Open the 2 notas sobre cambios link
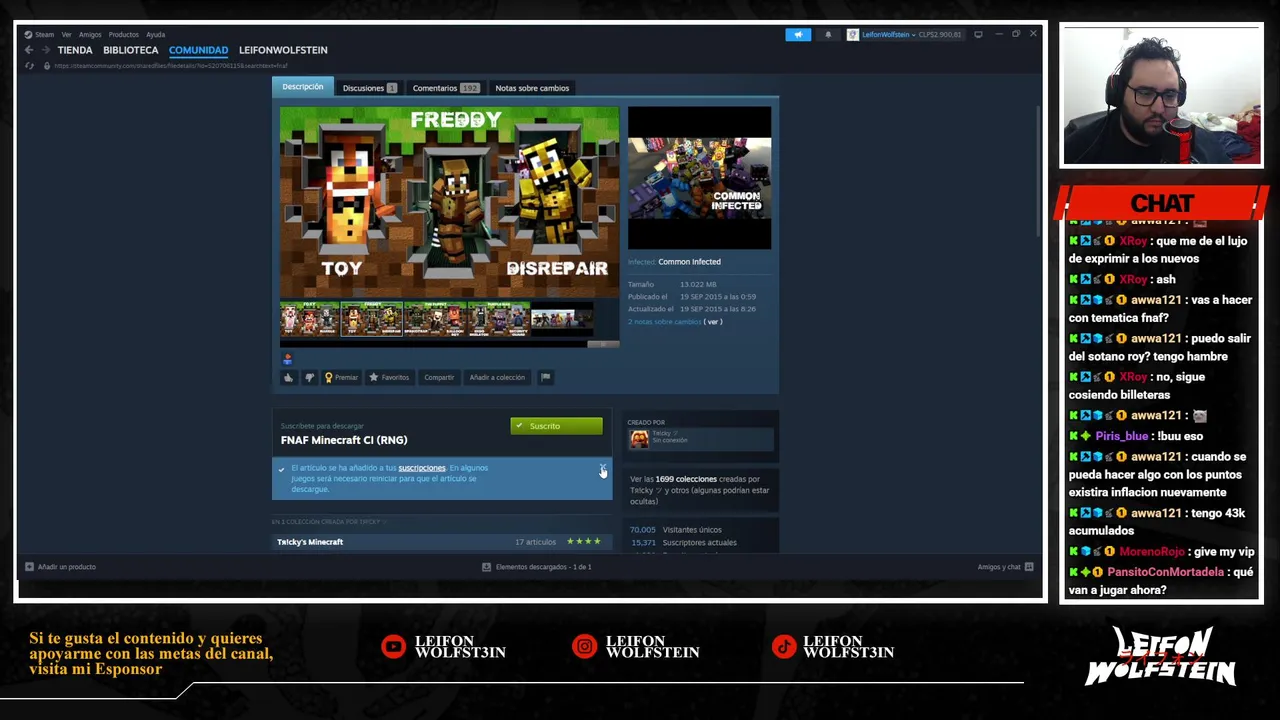 (x=664, y=321)
